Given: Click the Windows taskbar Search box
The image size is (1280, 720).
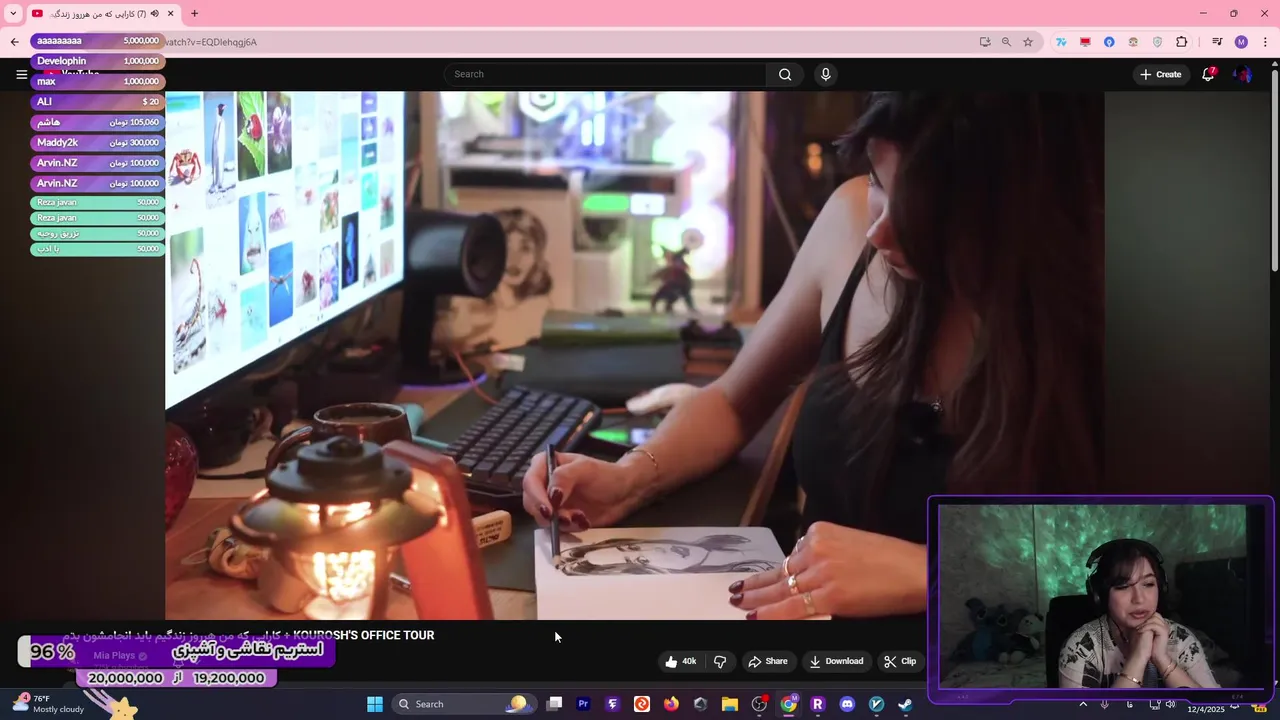Looking at the screenshot, I should click(462, 704).
